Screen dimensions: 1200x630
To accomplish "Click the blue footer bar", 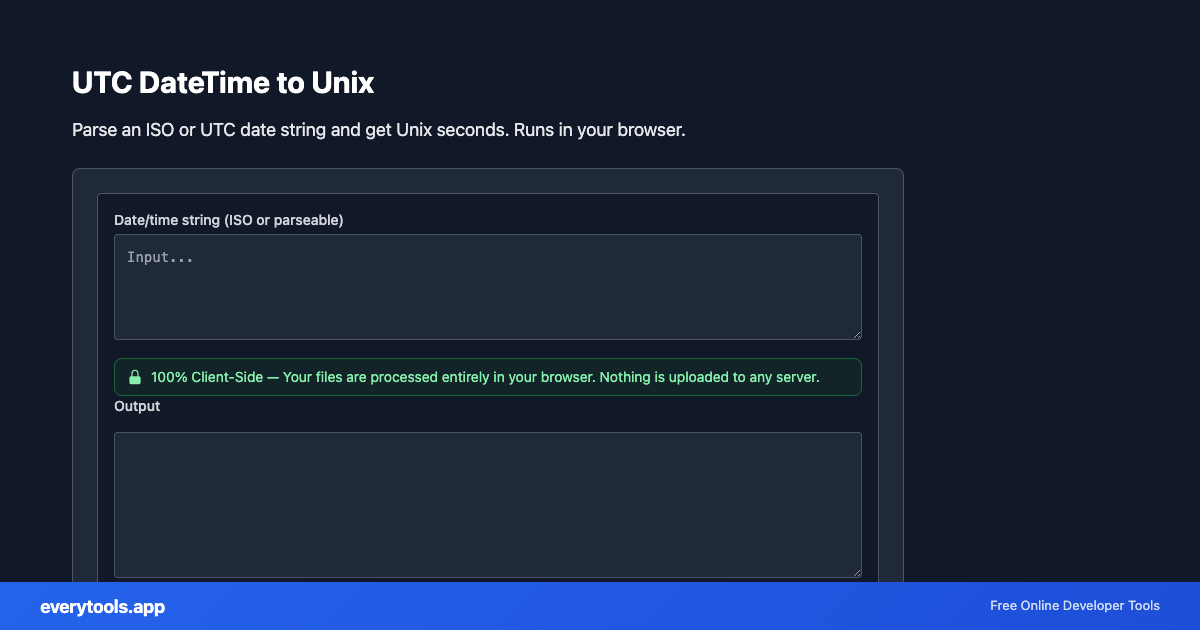I will pyautogui.click(x=600, y=607).
